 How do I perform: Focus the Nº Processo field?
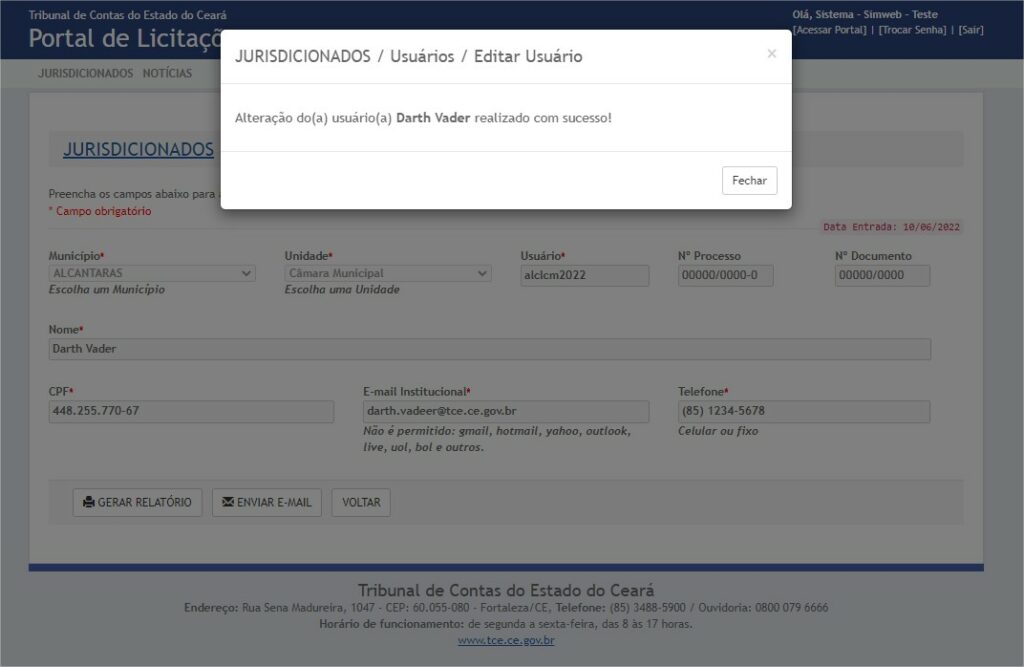[725, 276]
